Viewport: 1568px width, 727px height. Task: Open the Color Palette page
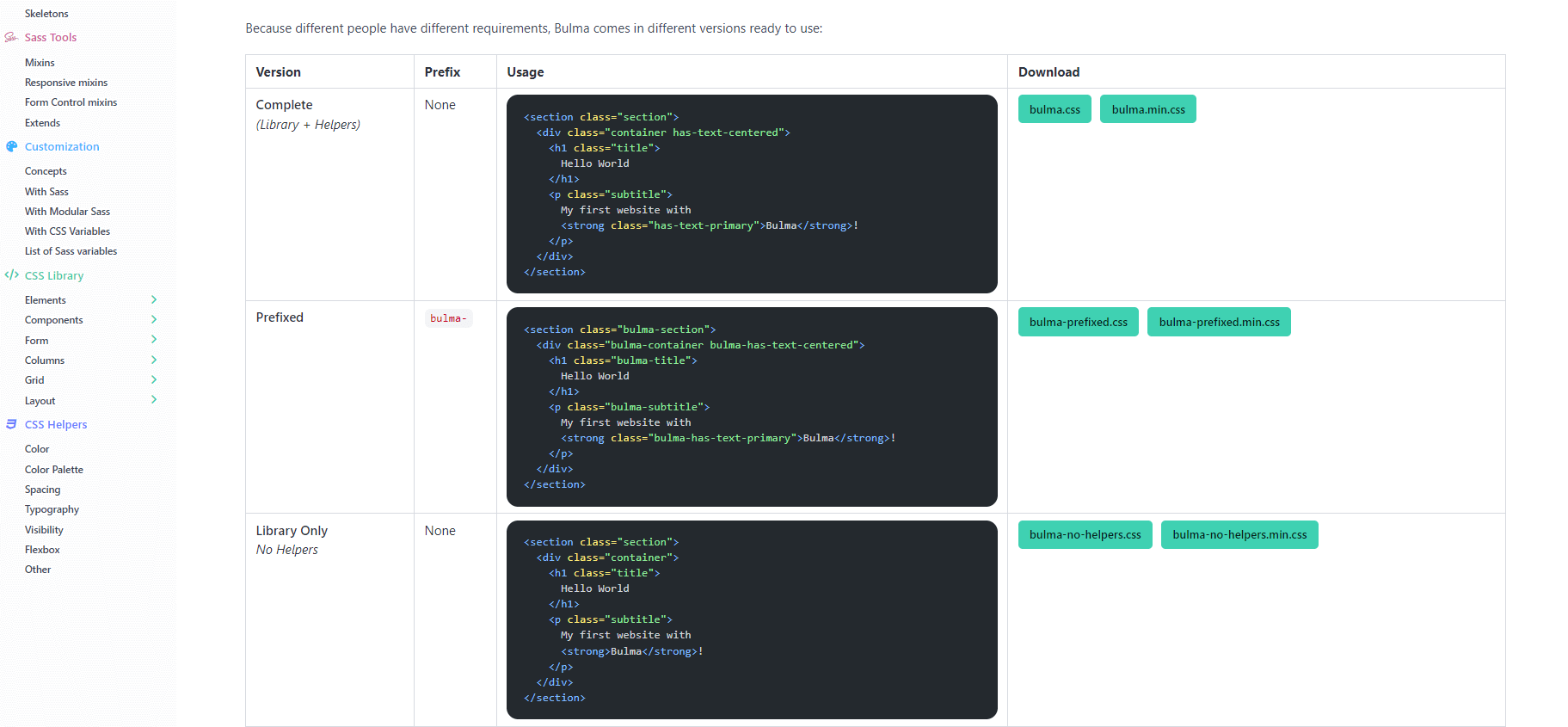click(x=54, y=470)
